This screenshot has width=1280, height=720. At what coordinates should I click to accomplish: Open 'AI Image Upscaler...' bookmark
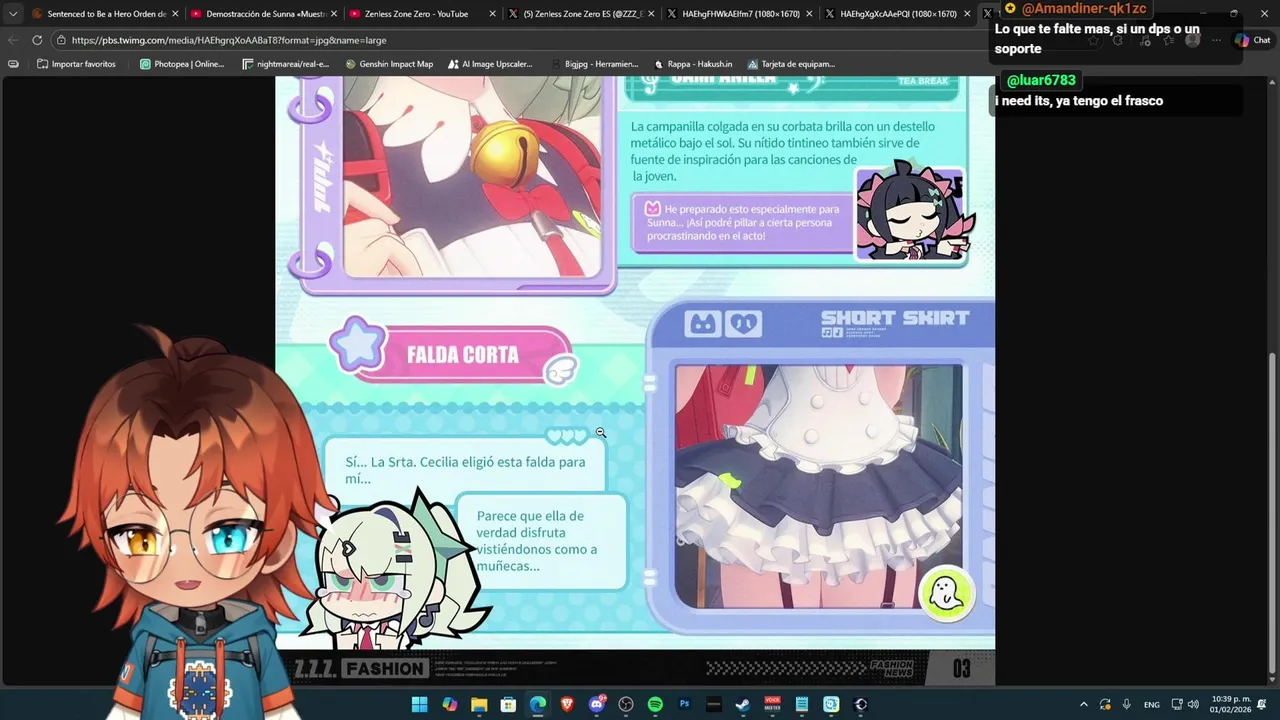pyautogui.click(x=489, y=64)
